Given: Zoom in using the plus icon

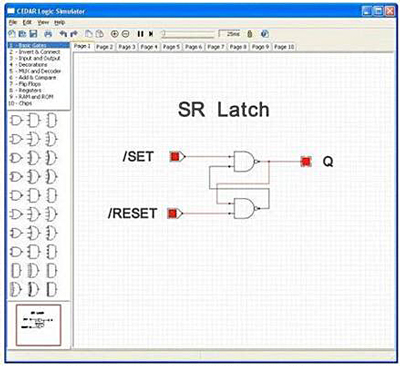Looking at the screenshot, I should pyautogui.click(x=114, y=34).
